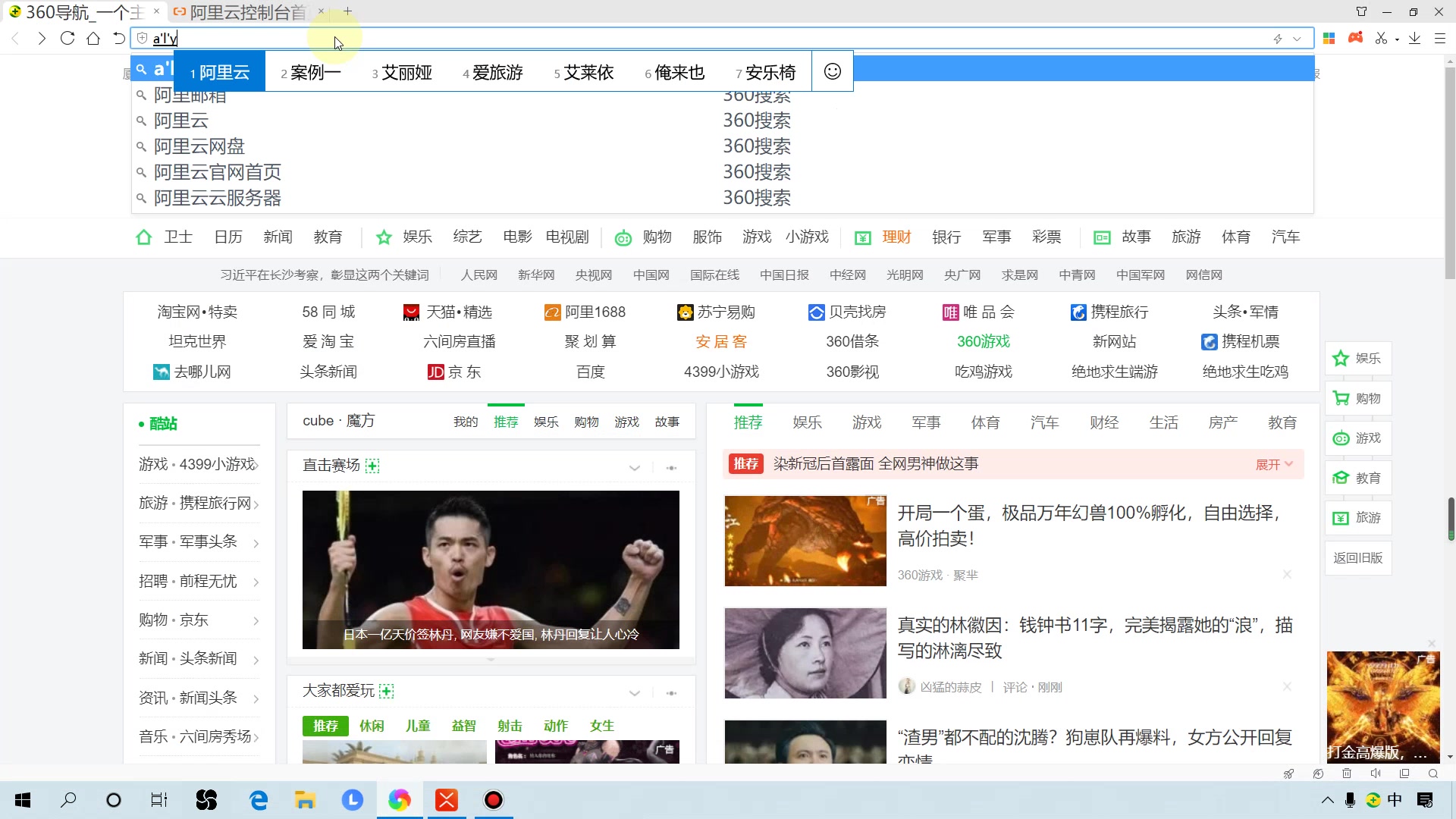Expand 新闻·头条新闻 sidebar arrow

tap(256, 660)
